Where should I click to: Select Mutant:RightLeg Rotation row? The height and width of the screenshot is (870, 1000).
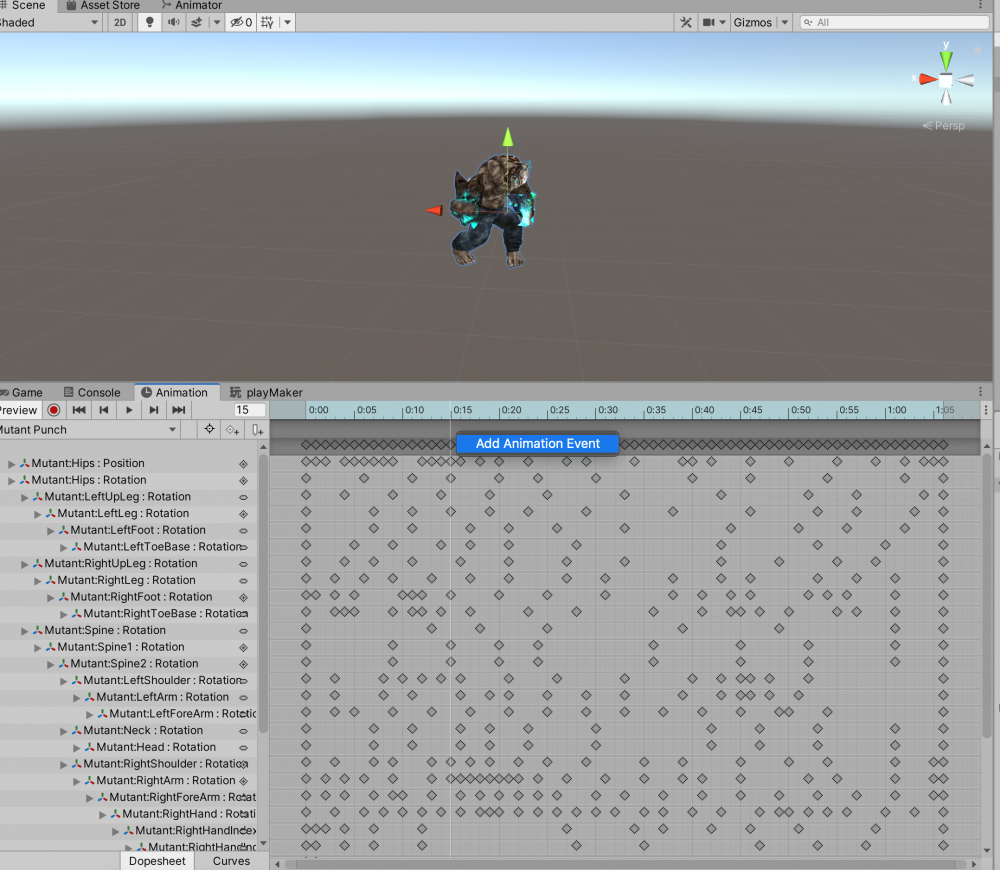[x=128, y=580]
